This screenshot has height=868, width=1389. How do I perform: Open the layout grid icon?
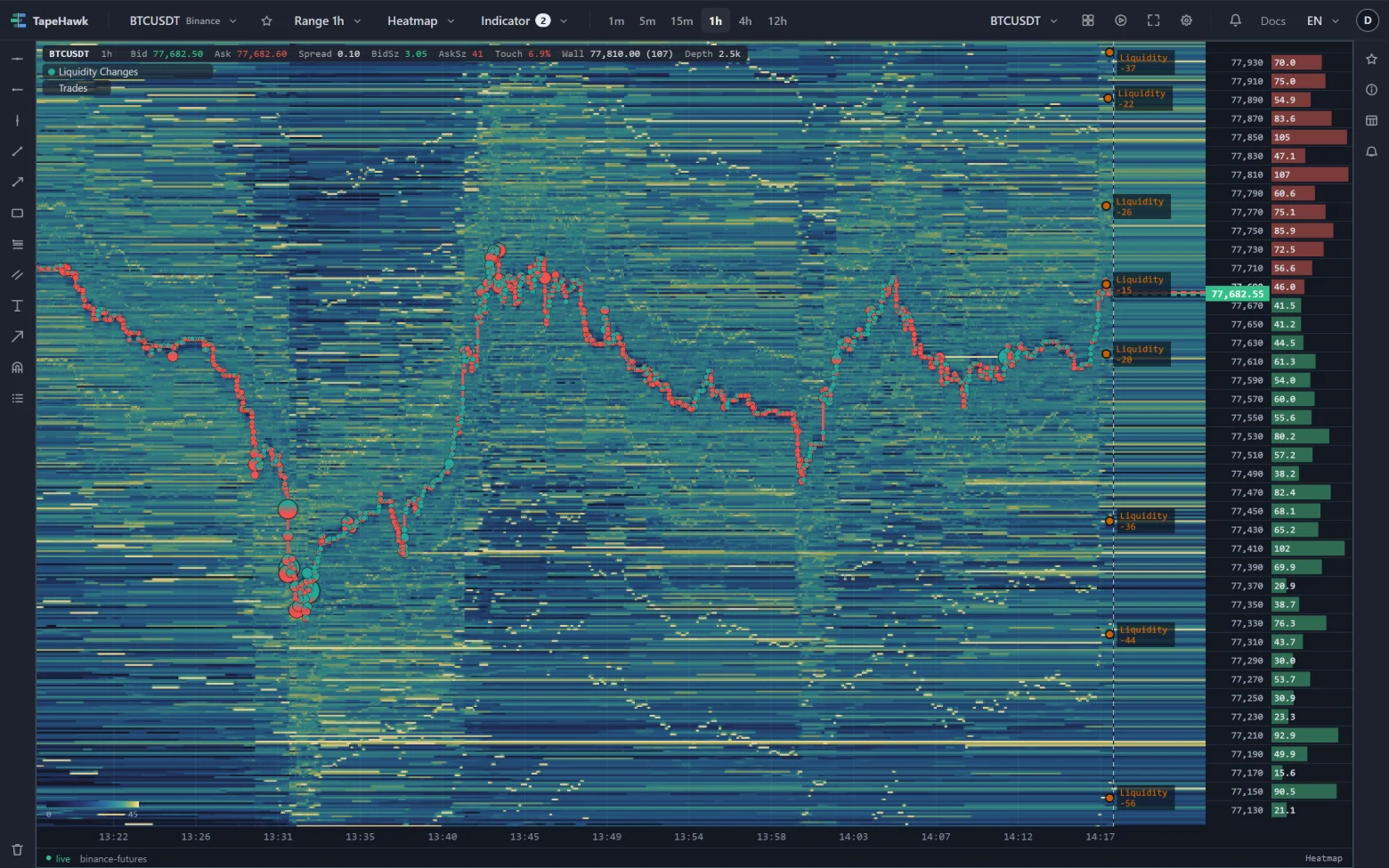1087,20
